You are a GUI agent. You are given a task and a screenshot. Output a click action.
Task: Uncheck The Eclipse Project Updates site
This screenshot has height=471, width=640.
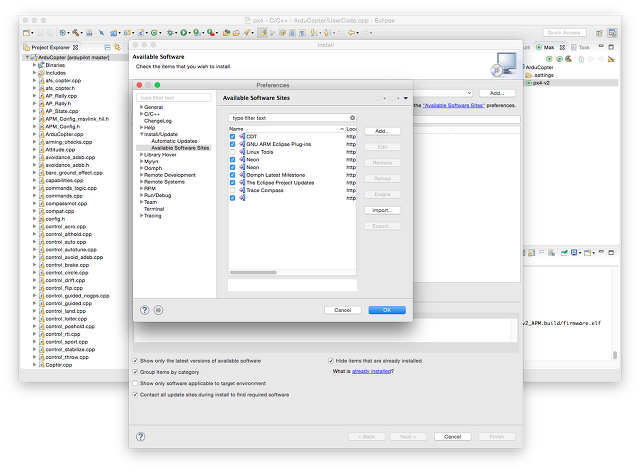(x=232, y=183)
